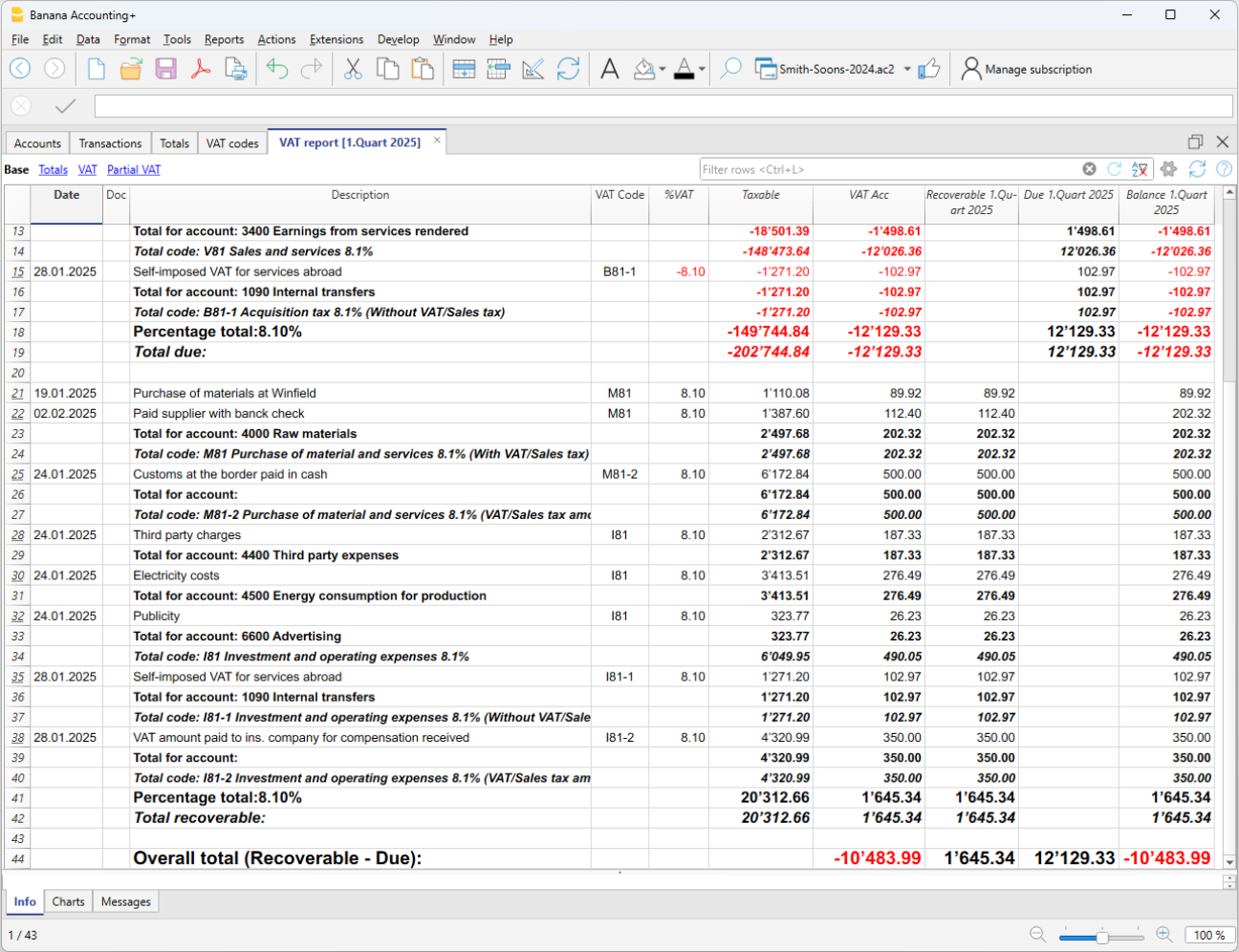Viewport: 1239px width, 952px height.
Task: Select the Partial VAT view link
Action: pos(134,169)
